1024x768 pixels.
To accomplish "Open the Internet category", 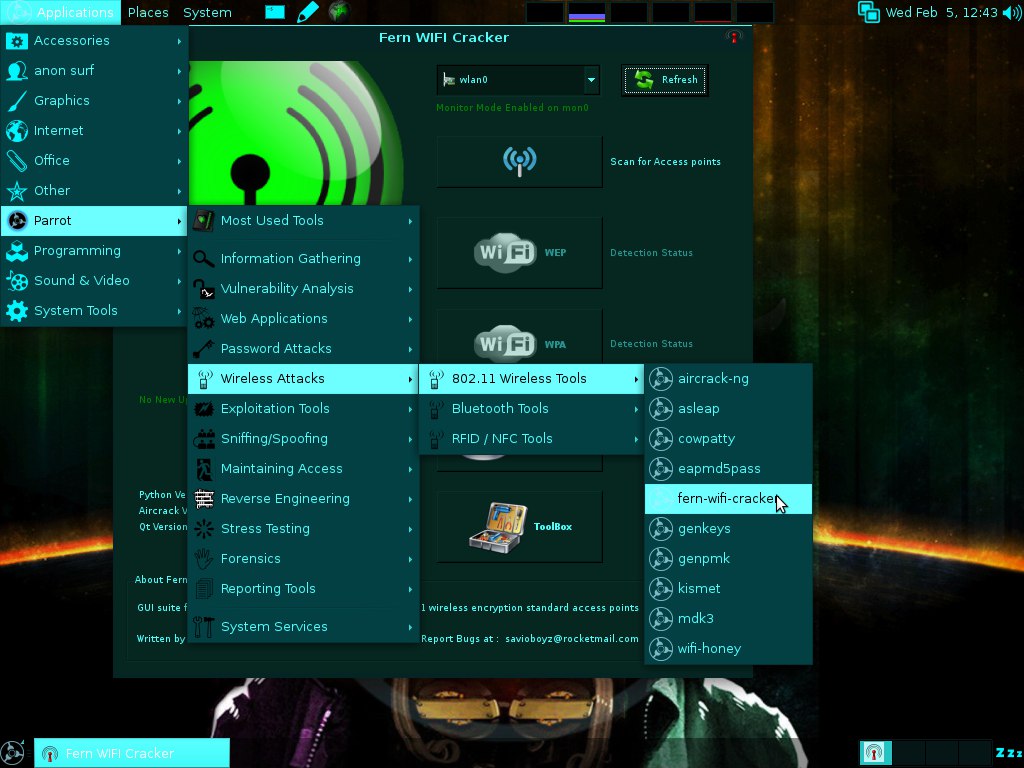I will 94,131.
